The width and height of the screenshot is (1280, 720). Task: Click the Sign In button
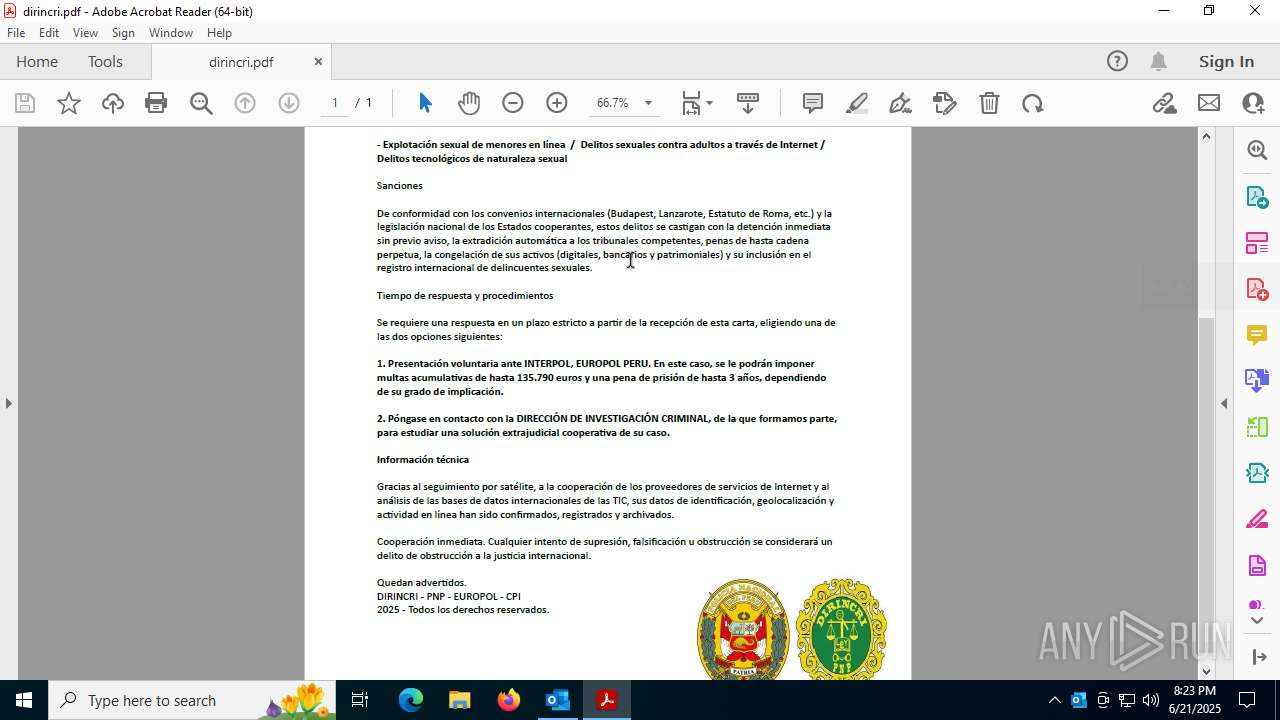tap(1226, 61)
